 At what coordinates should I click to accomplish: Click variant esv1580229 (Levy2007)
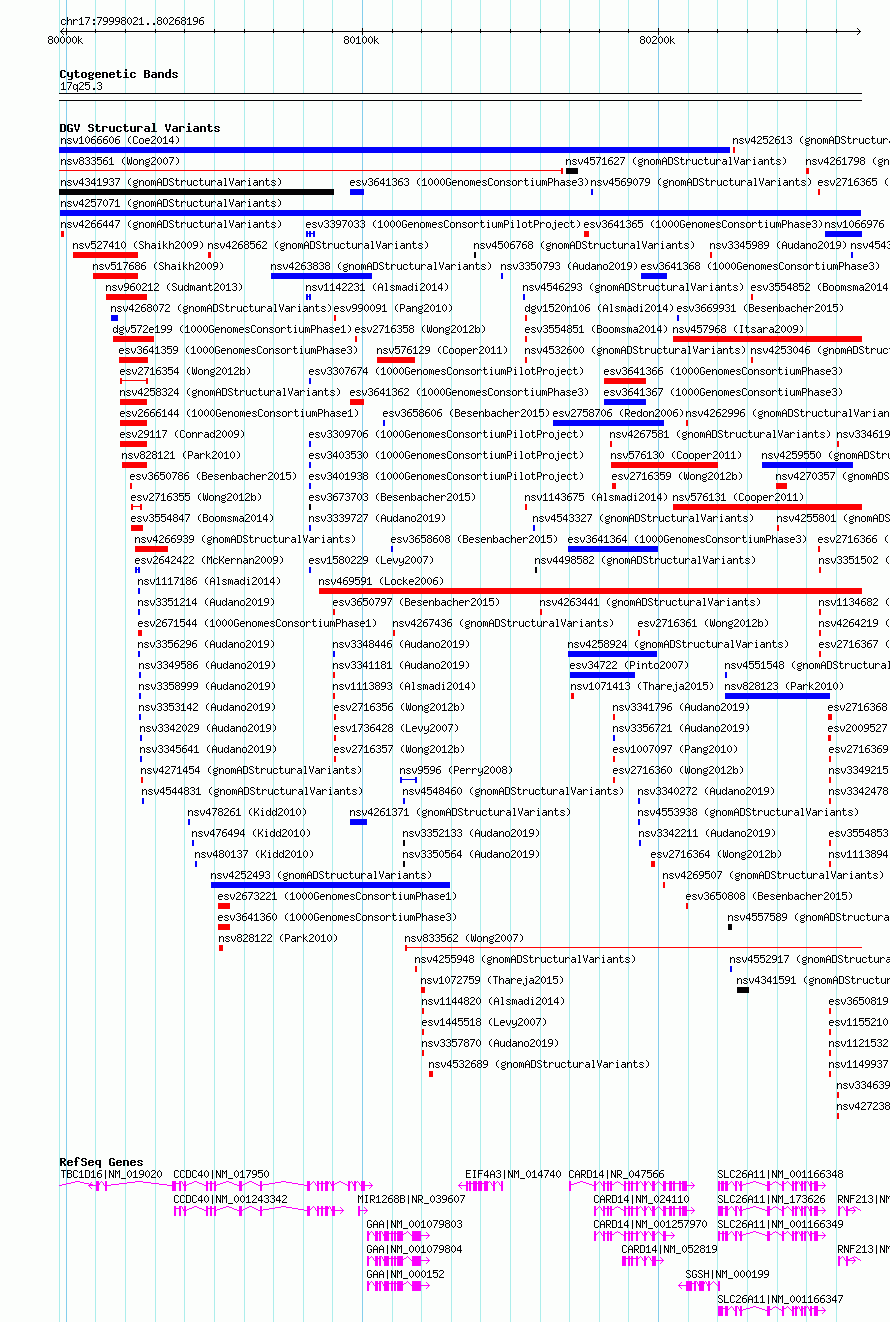(x=371, y=560)
